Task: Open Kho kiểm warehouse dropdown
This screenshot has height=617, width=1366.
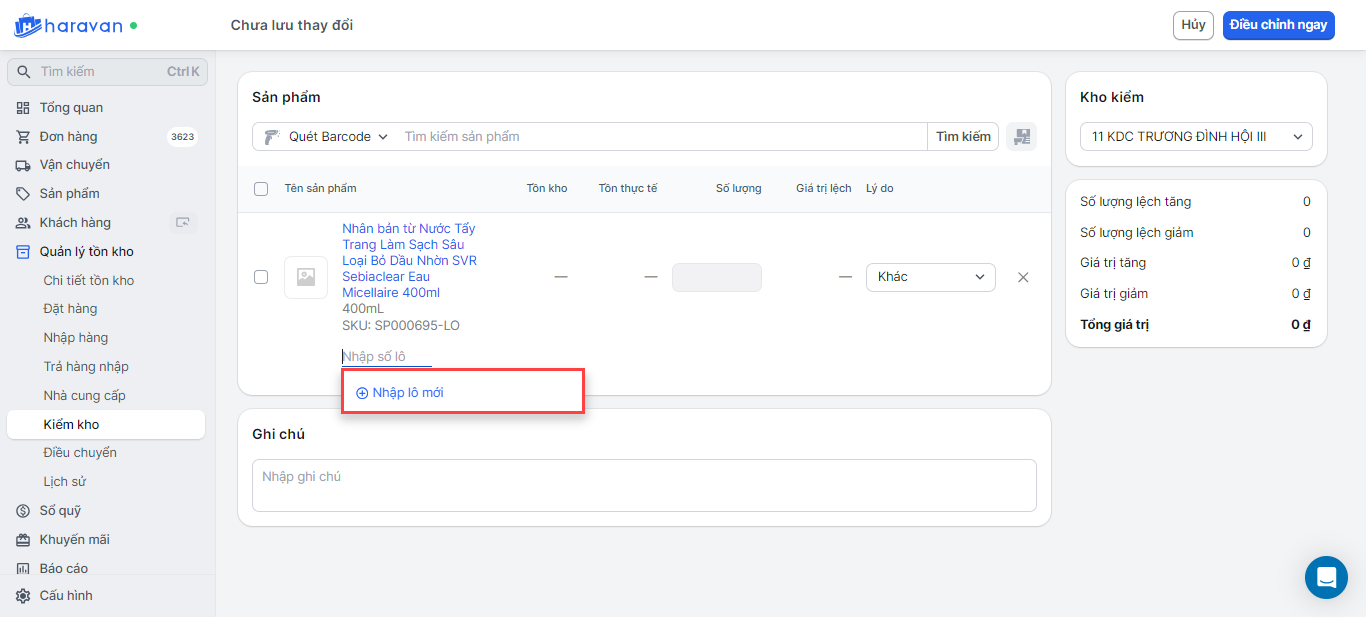Action: tap(1196, 137)
